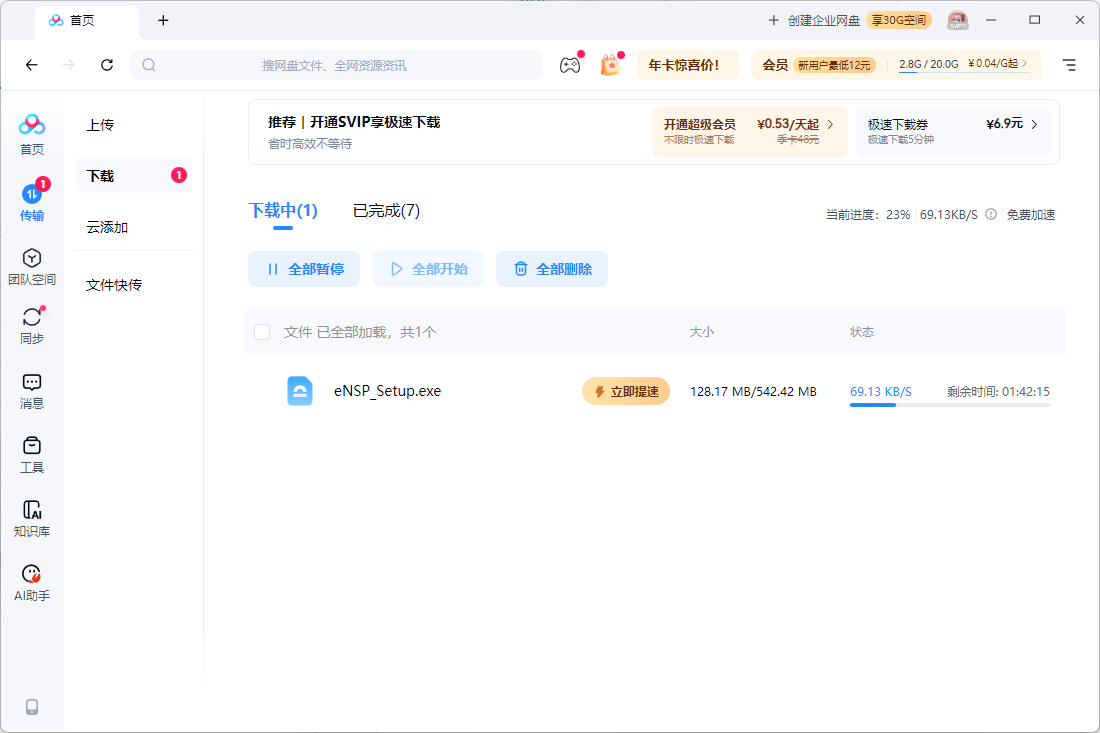This screenshot has height=733, width=1100.
Task: Click the 推荐｜开通SVIP享极速下载 banner title
Action: 354,122
